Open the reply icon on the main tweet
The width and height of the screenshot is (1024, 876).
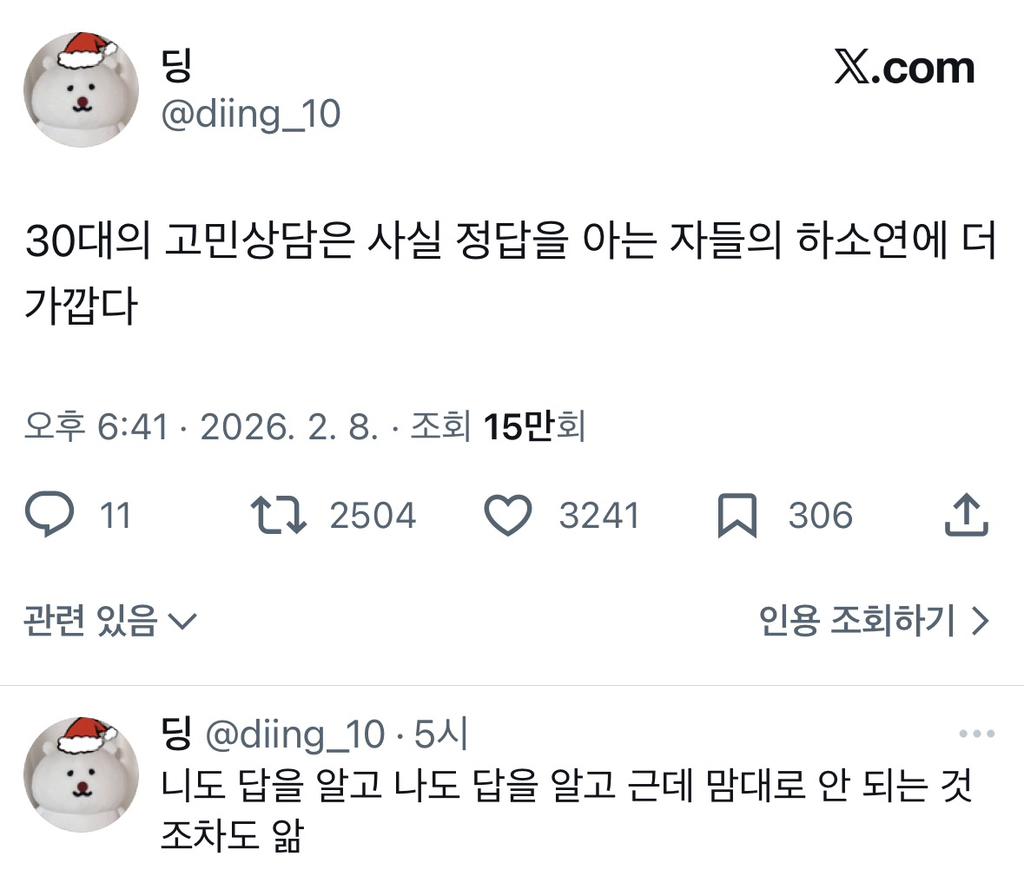(x=47, y=515)
